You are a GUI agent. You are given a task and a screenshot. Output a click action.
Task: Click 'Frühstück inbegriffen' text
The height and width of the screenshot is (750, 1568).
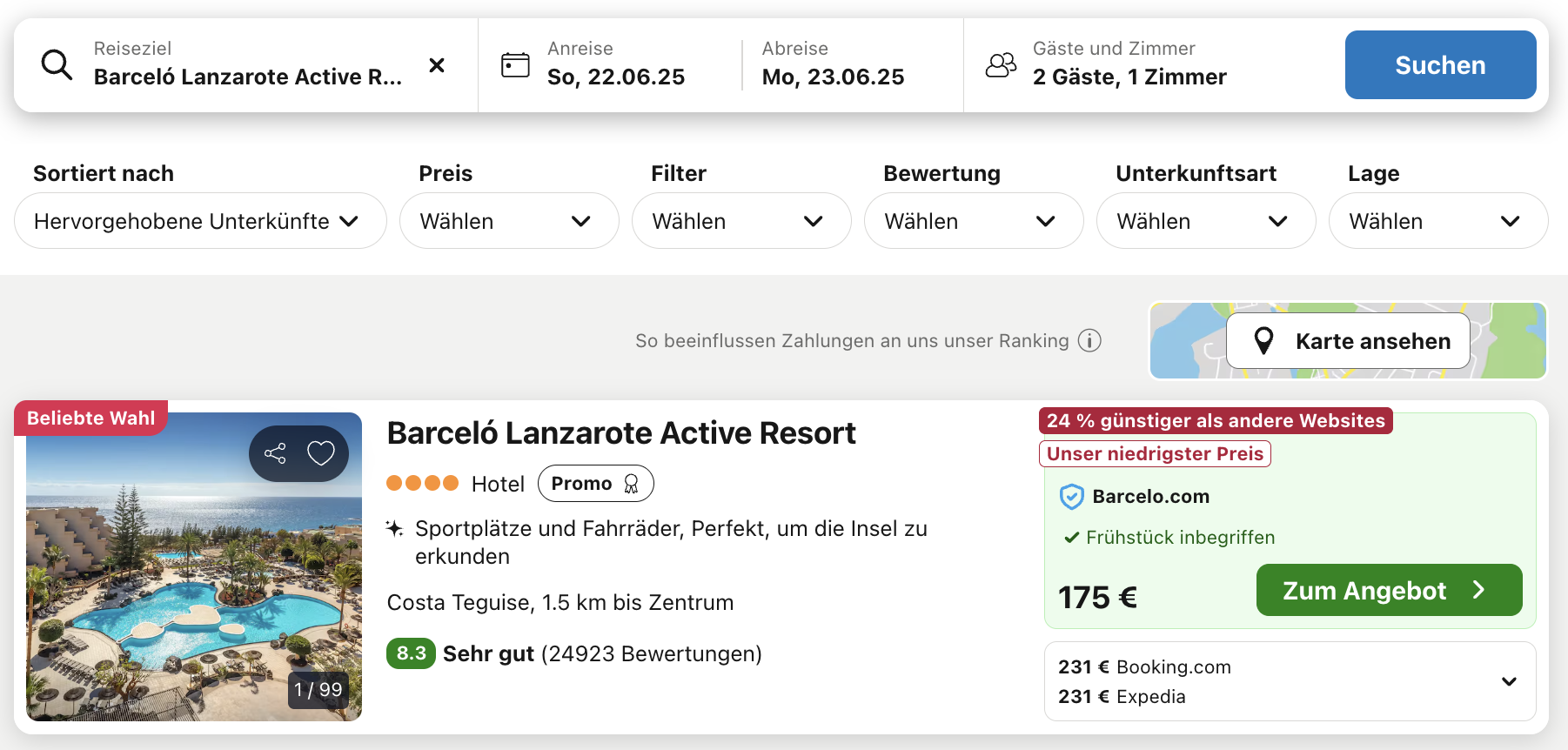[x=1180, y=537]
